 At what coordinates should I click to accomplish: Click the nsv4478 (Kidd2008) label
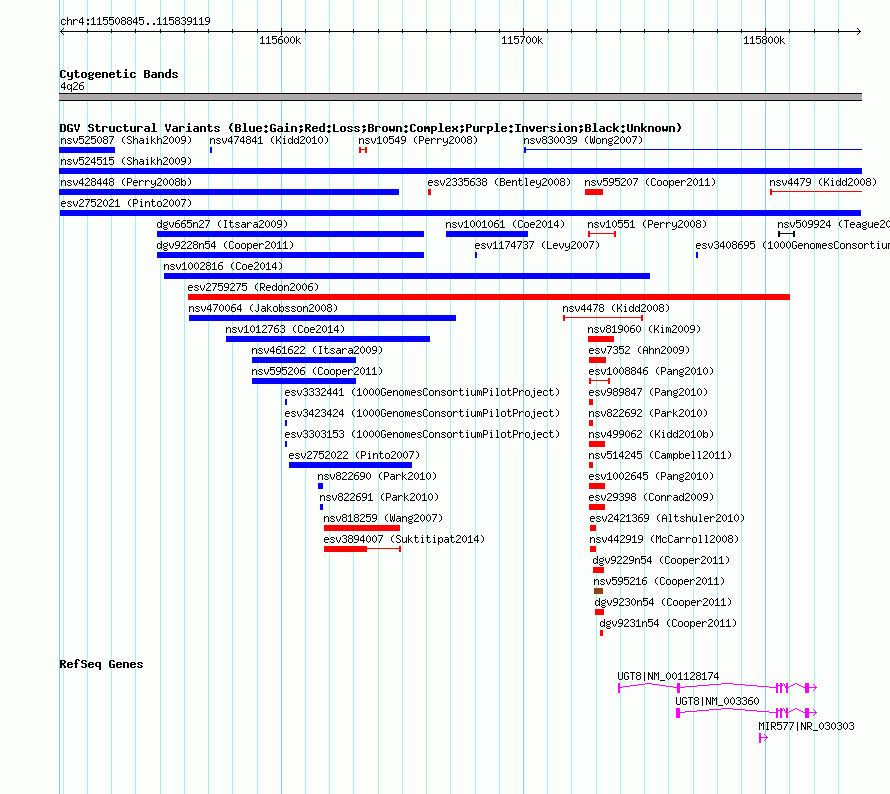616,308
